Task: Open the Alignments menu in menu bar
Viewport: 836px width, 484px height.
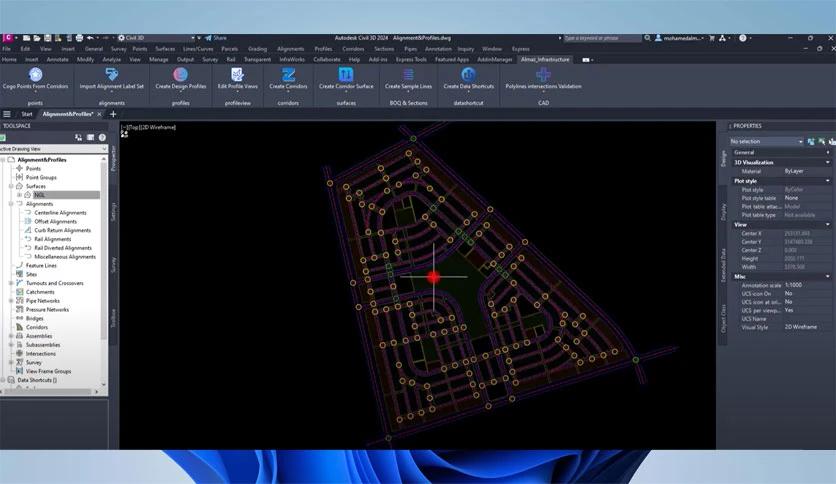Action: coord(291,49)
